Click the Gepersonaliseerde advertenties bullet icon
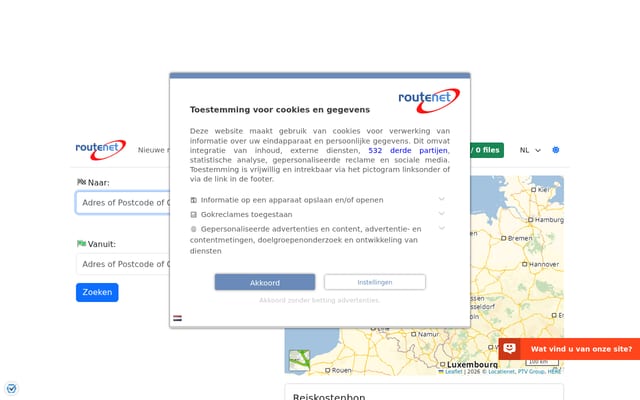This screenshot has width=640, height=400. [x=193, y=229]
